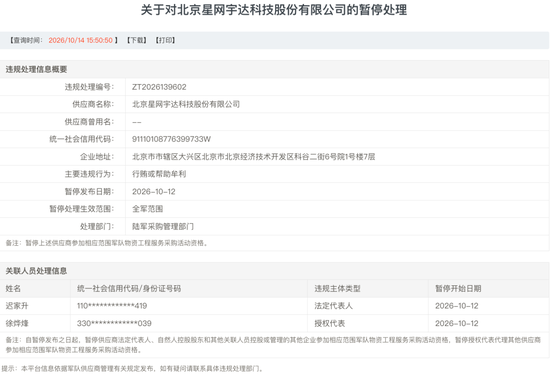
Task: Select 徐烨烽 row start date 2026-10-12
Action: (457, 323)
